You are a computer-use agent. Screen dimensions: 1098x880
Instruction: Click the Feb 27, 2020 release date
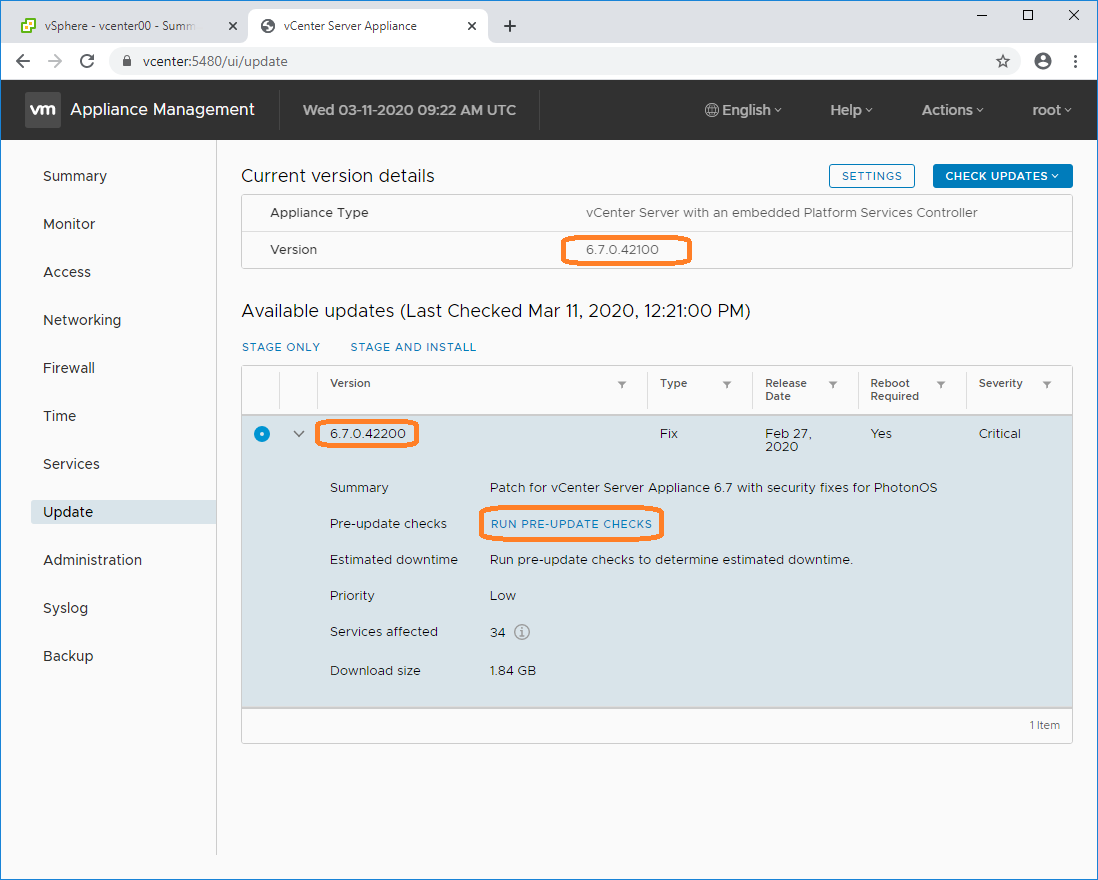point(788,440)
